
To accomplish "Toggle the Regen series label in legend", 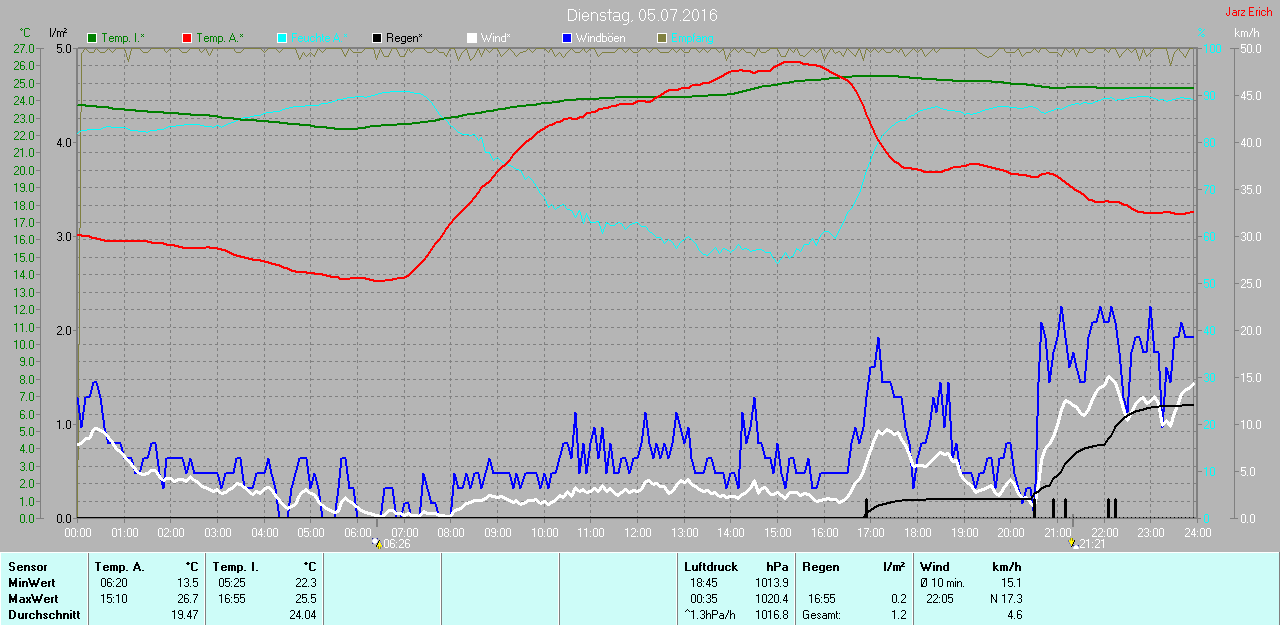I will pyautogui.click(x=404, y=38).
